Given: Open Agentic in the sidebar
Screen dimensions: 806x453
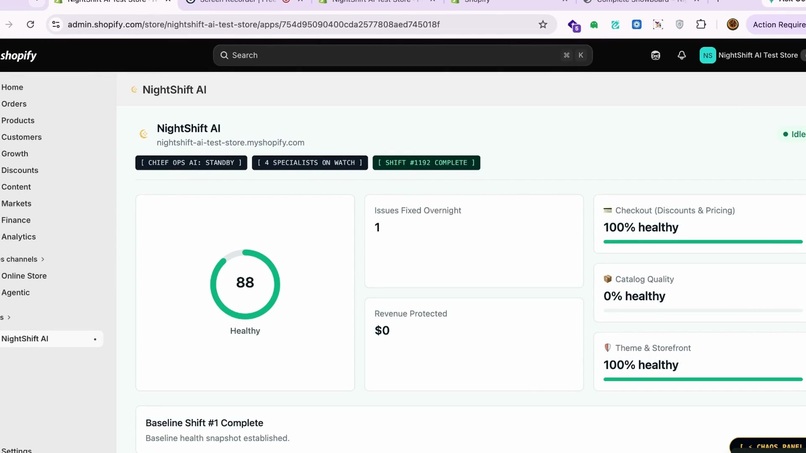Looking at the screenshot, I should click(15, 293).
